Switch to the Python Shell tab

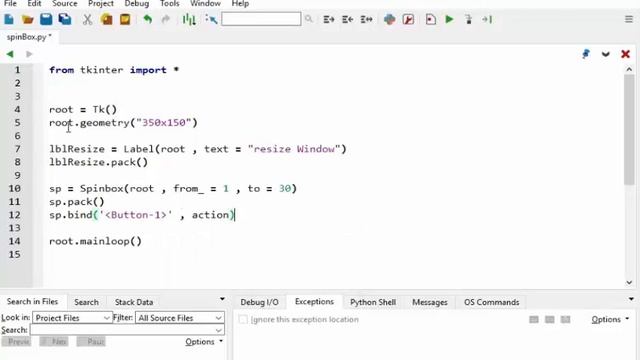click(373, 302)
